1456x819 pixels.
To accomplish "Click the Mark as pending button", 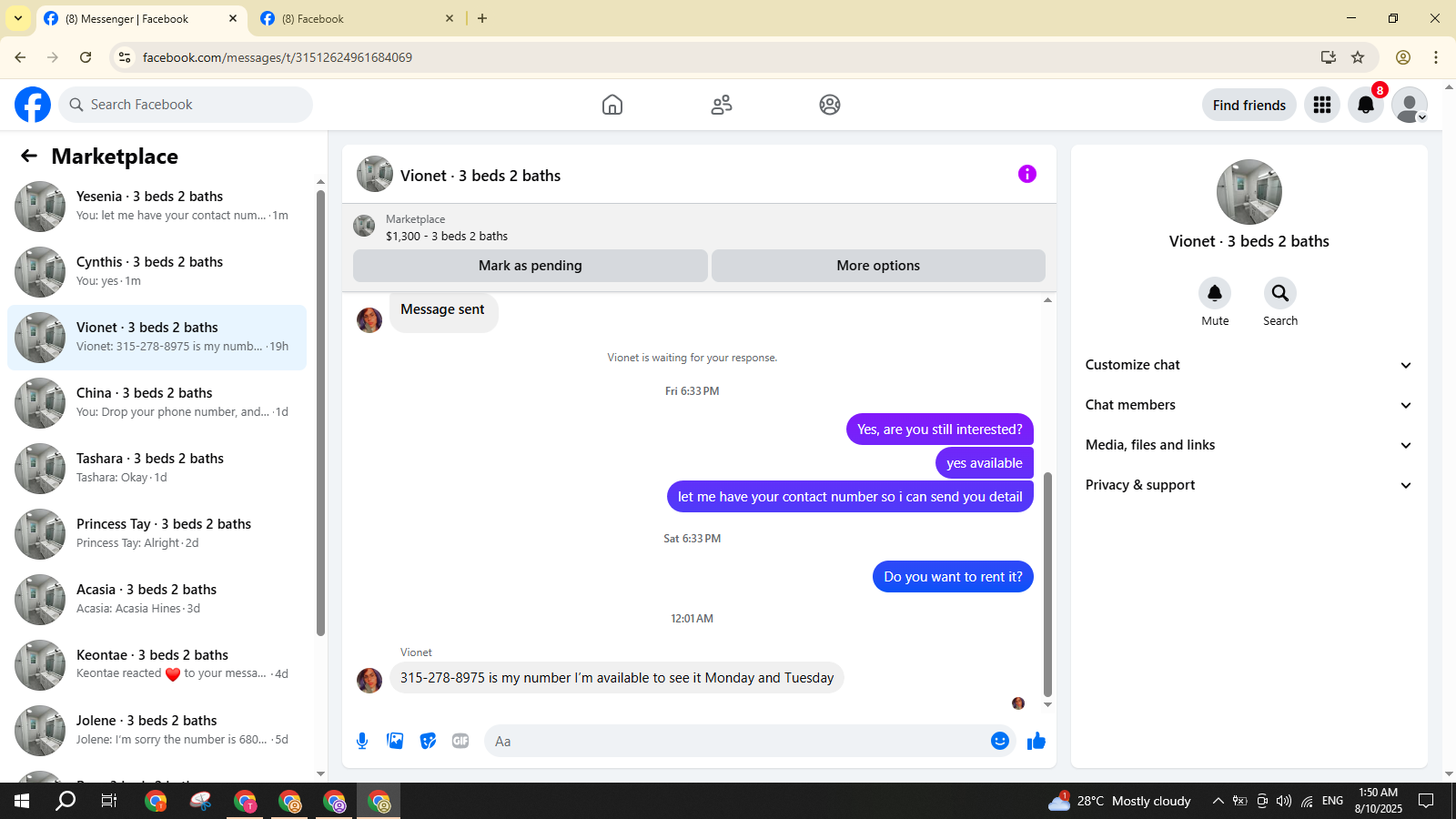I will [531, 266].
